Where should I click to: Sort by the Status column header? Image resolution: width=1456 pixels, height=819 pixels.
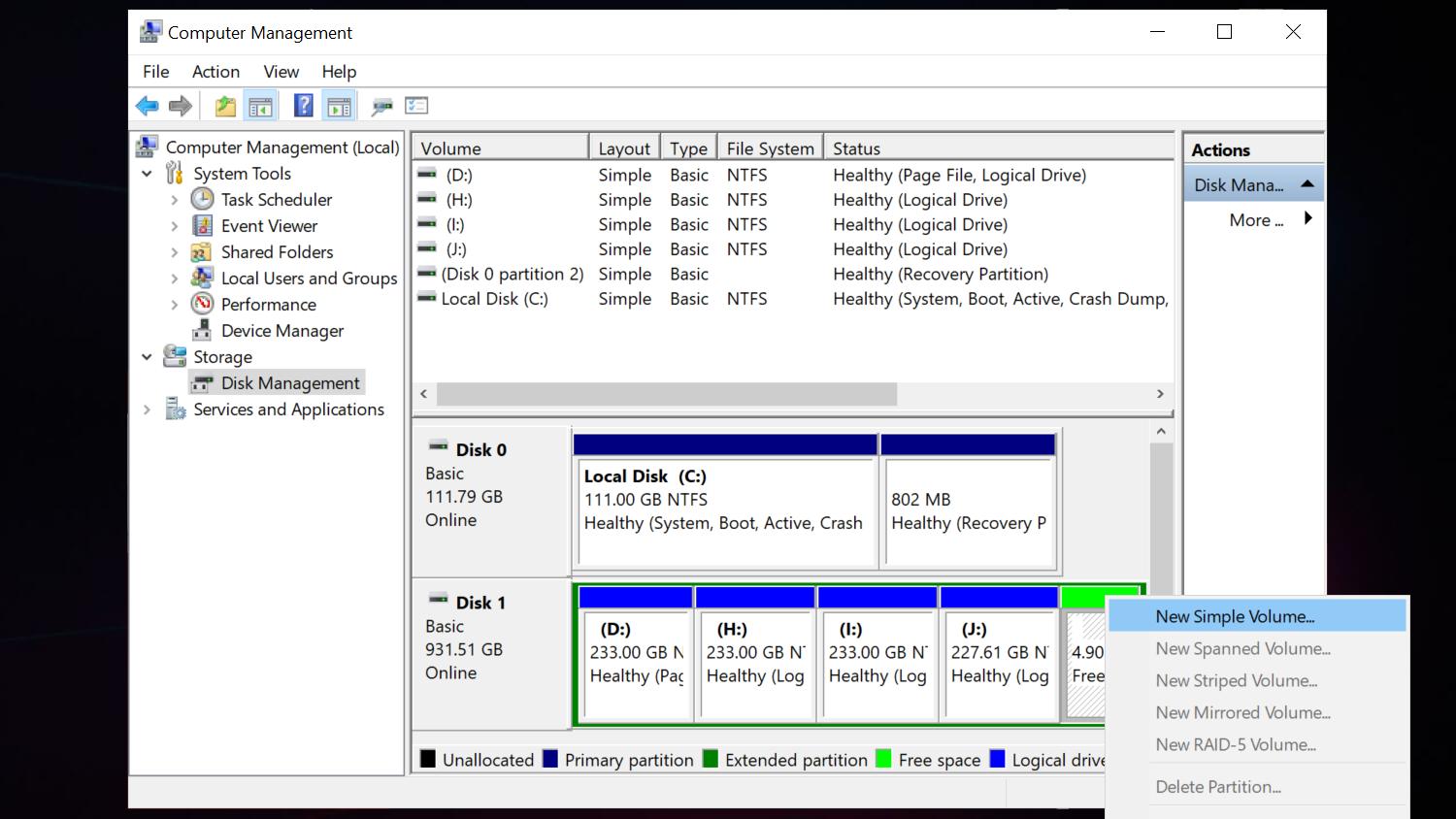(x=999, y=147)
